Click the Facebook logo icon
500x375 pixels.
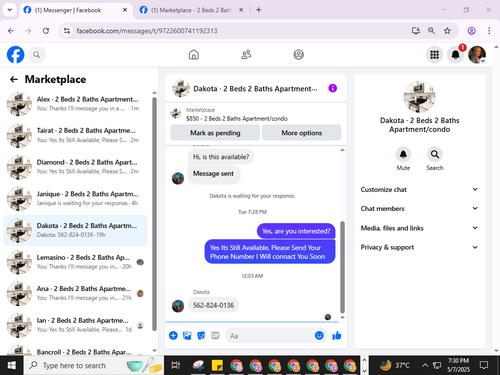tap(15, 55)
